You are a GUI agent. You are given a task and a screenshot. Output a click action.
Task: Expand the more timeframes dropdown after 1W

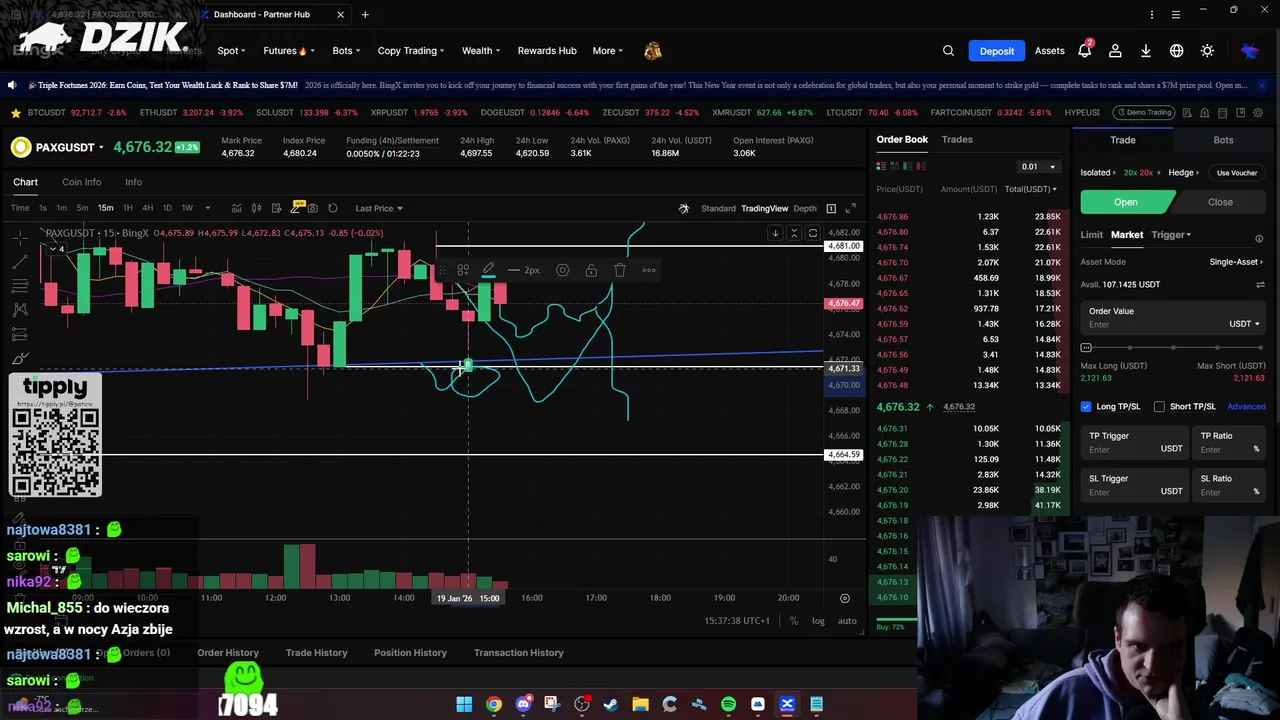[x=208, y=208]
